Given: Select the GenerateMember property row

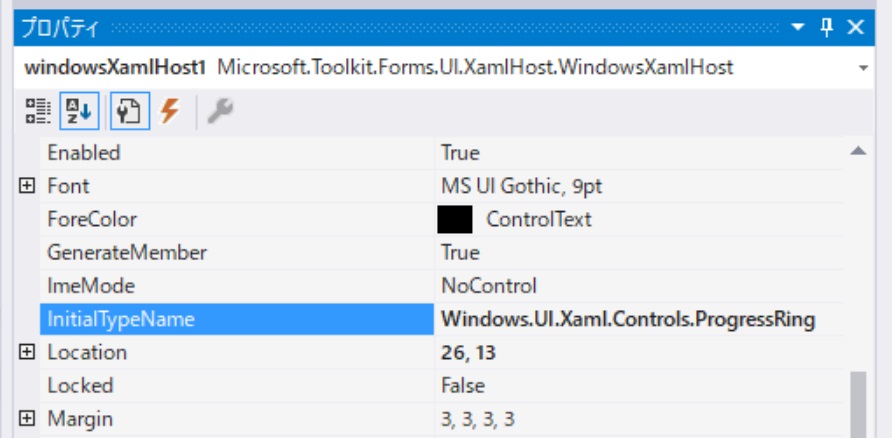Looking at the screenshot, I should click(x=127, y=252).
